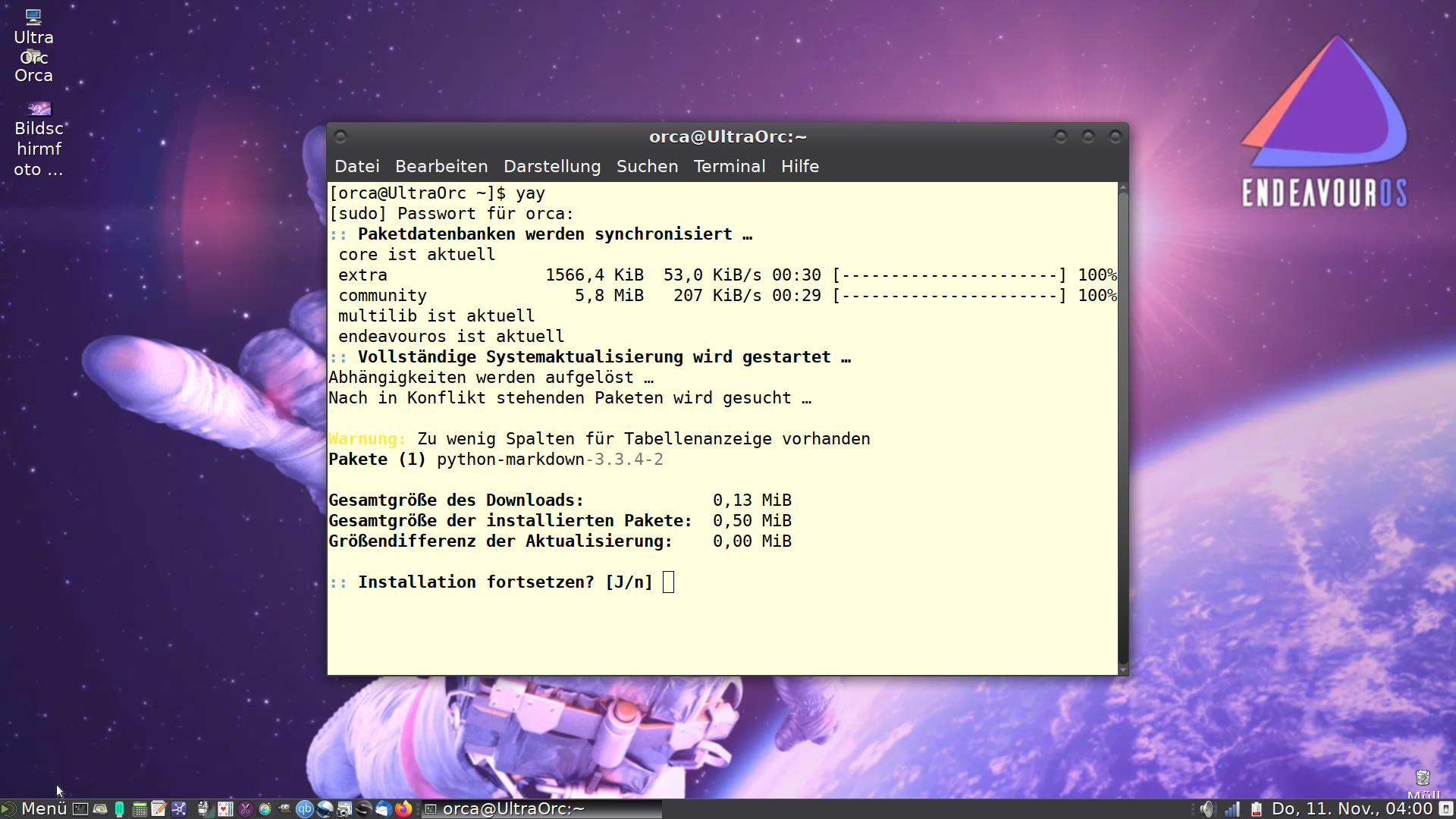Open the Menü button in the panel

(x=35, y=808)
